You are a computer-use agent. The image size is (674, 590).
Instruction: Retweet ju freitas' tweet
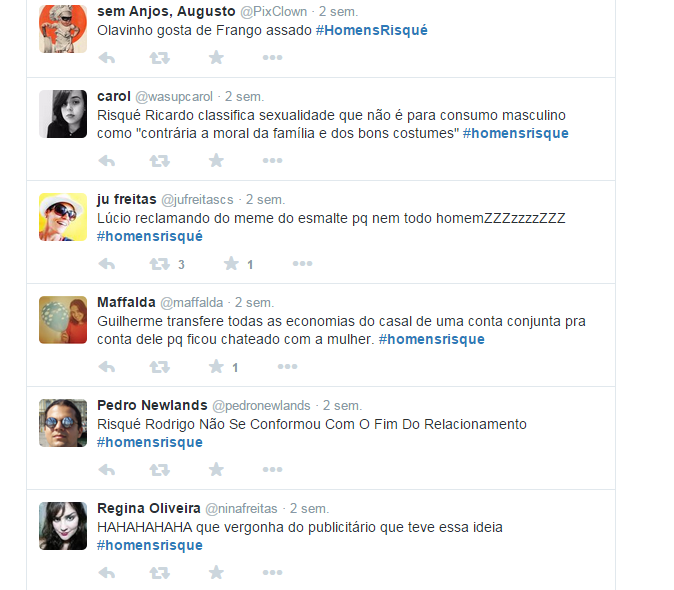coord(159,264)
